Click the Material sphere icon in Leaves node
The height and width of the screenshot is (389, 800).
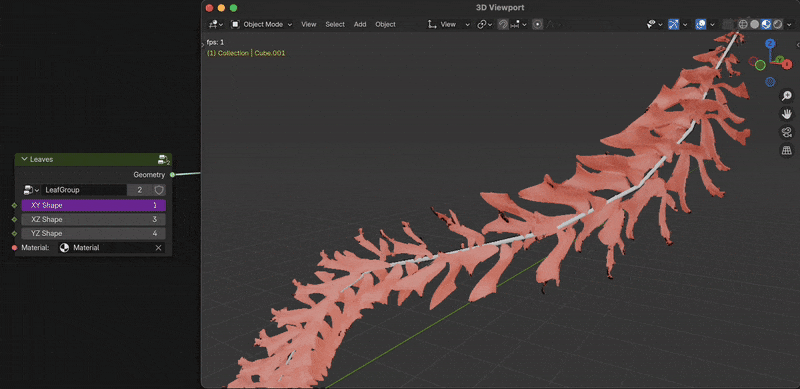tap(64, 248)
